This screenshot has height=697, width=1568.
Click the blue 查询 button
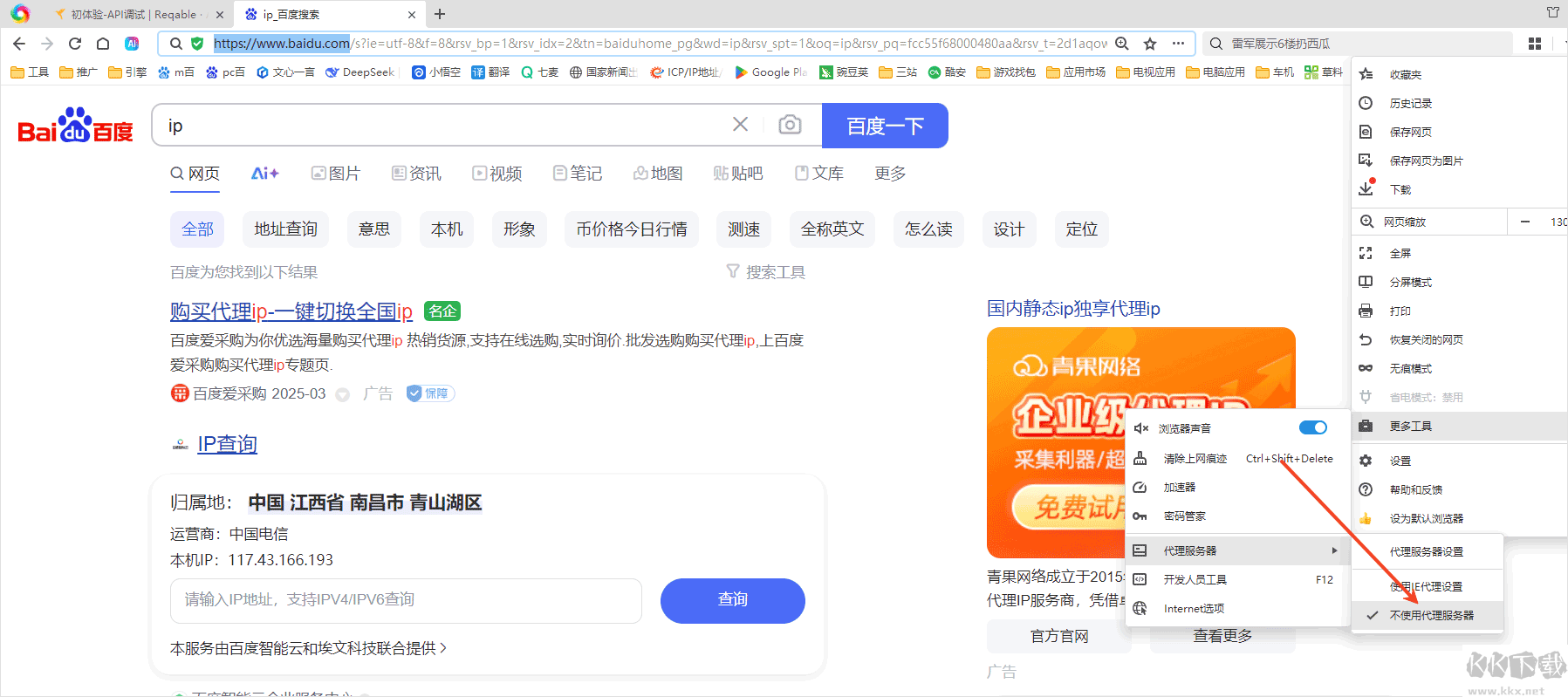point(732,600)
